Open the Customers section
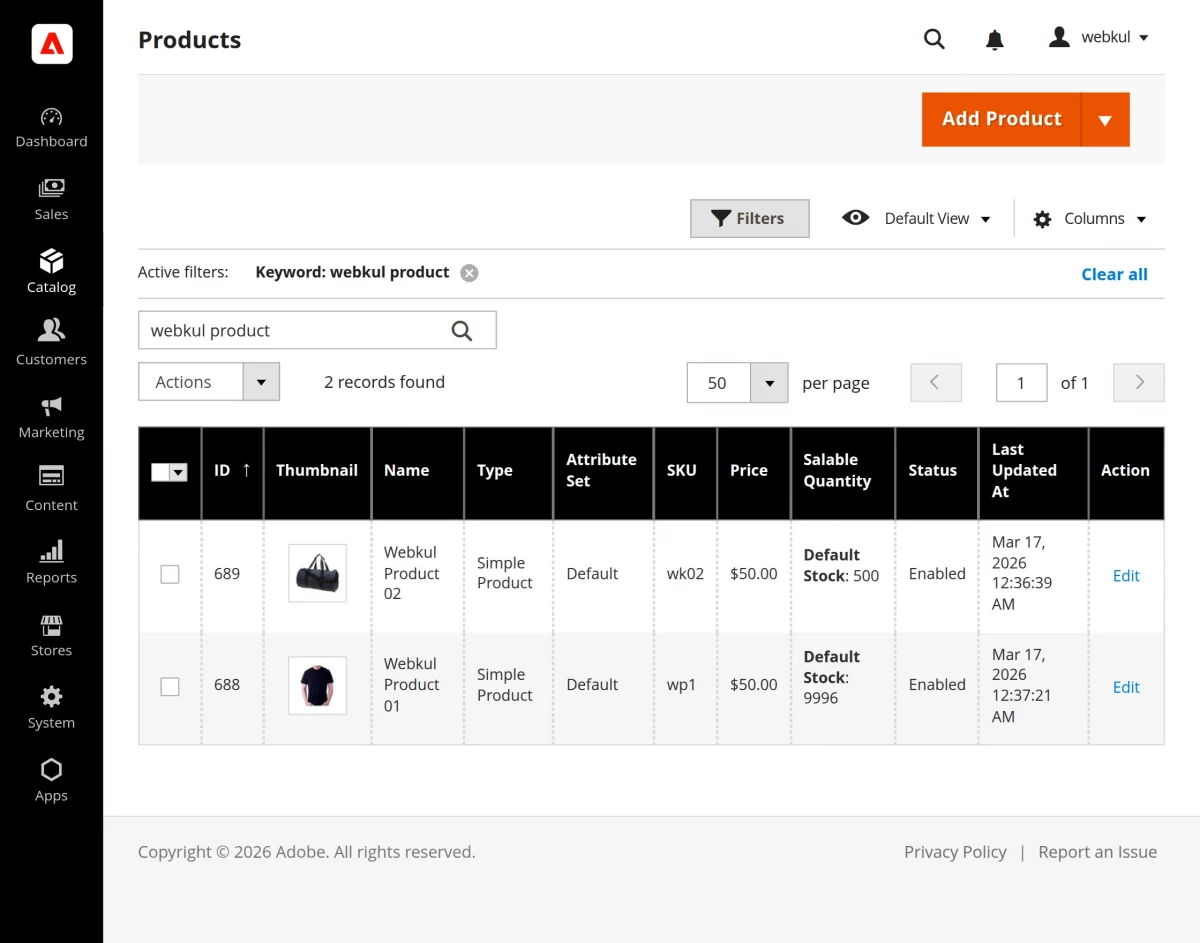The width and height of the screenshot is (1200, 943). (x=51, y=343)
